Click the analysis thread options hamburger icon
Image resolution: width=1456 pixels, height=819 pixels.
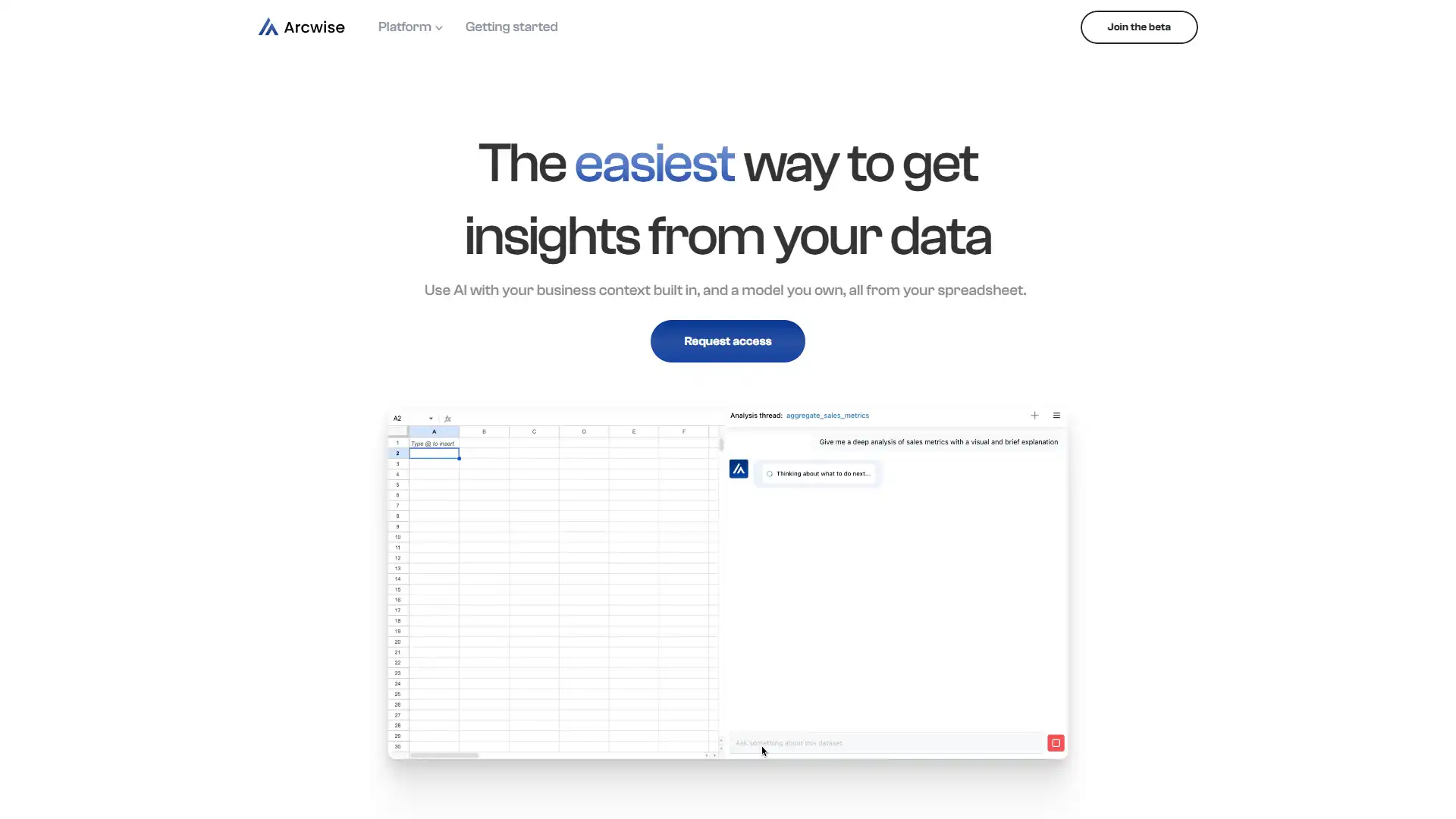[x=1056, y=415]
